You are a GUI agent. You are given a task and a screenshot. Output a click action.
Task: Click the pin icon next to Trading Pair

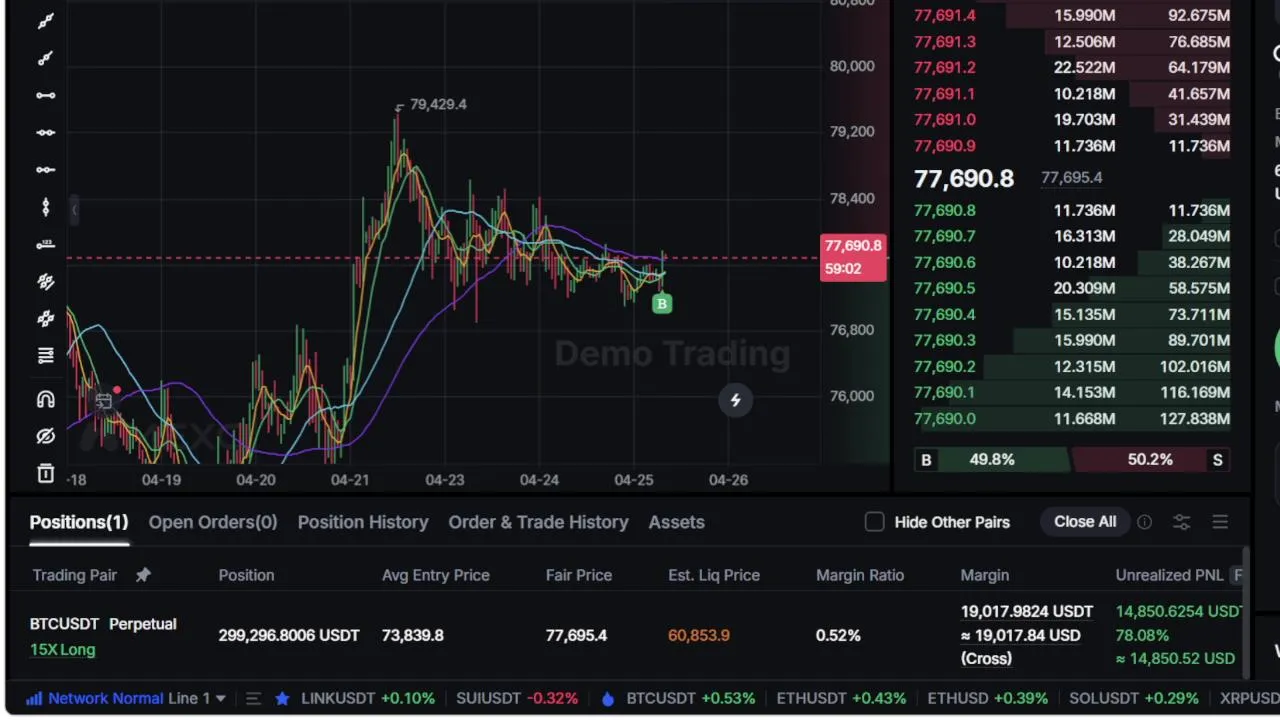tap(143, 575)
